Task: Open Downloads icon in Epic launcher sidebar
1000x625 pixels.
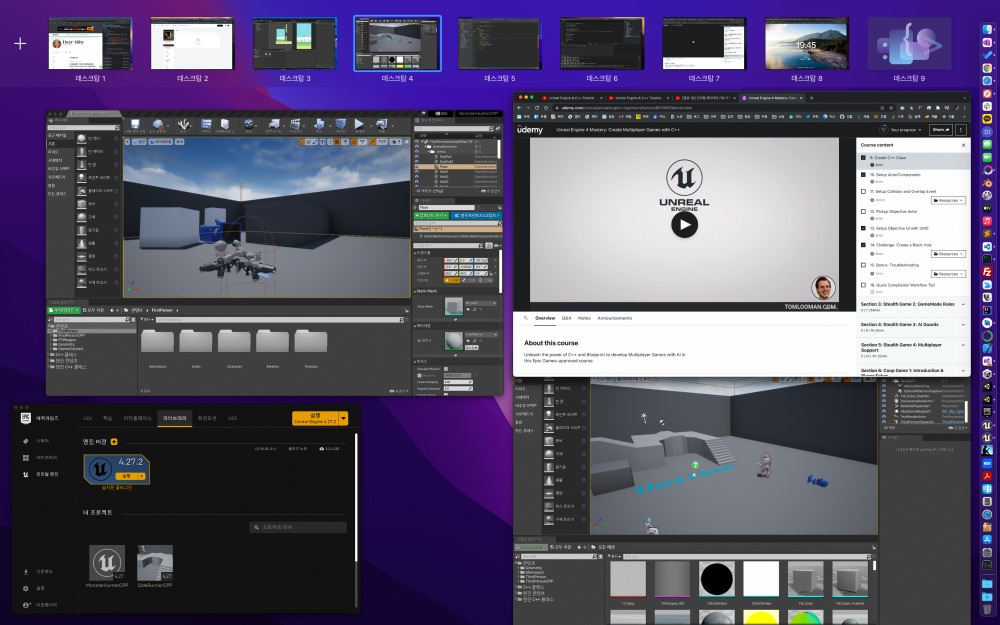Action: 26,571
